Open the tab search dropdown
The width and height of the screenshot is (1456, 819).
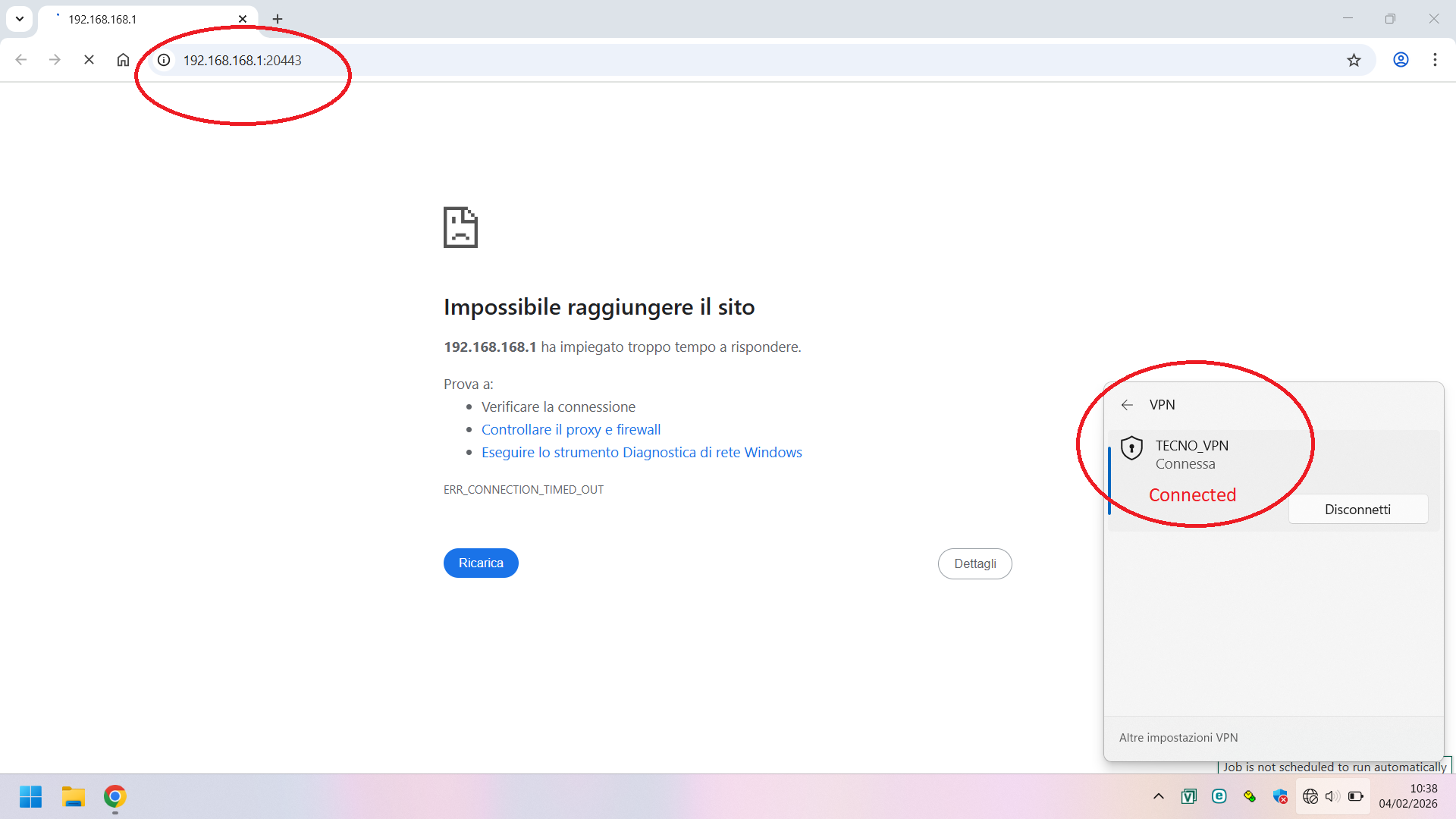(x=20, y=19)
